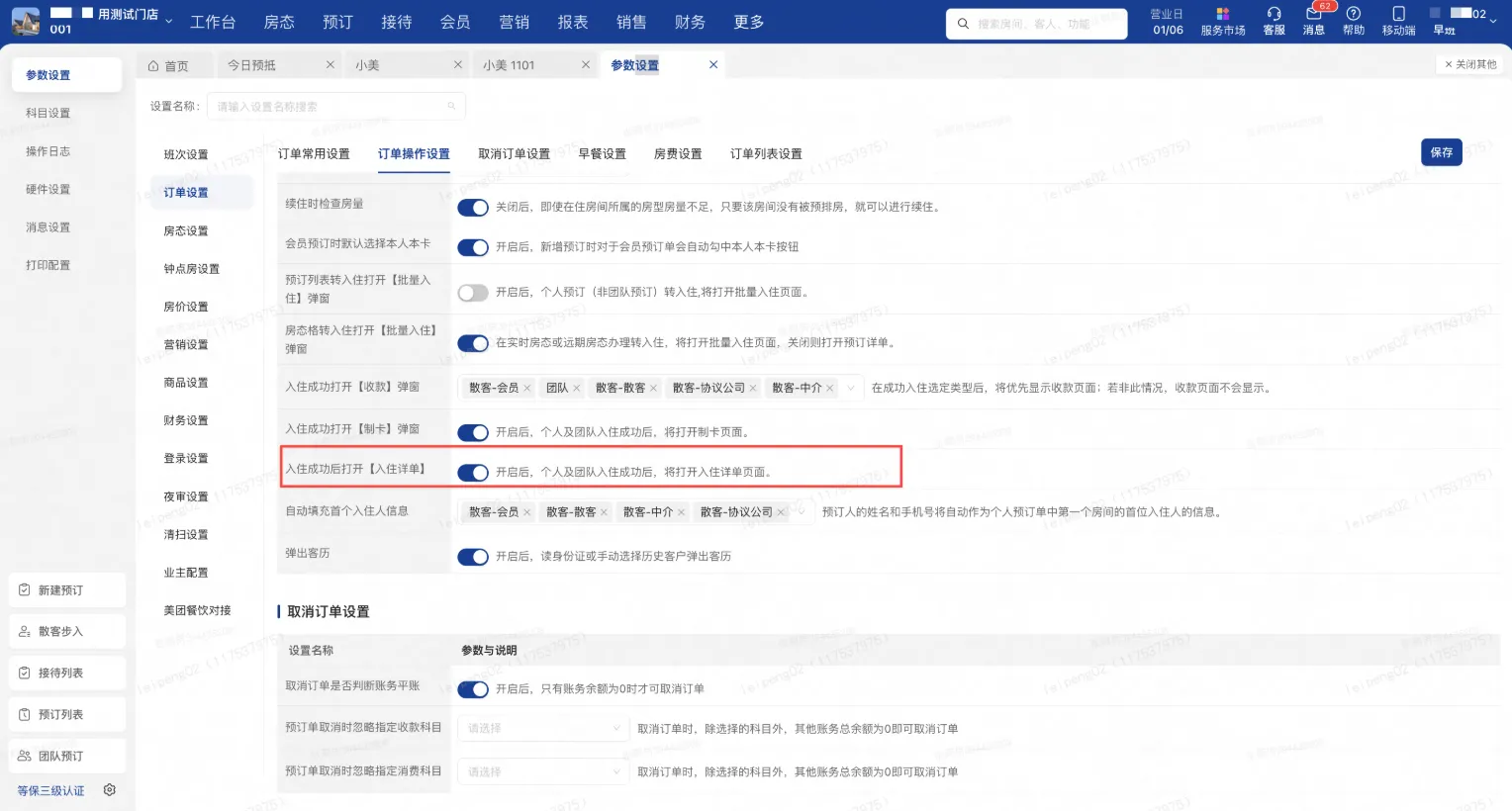Open 操作日志 in left sidebar
Viewport: 1512px width, 811px height.
tap(47, 151)
